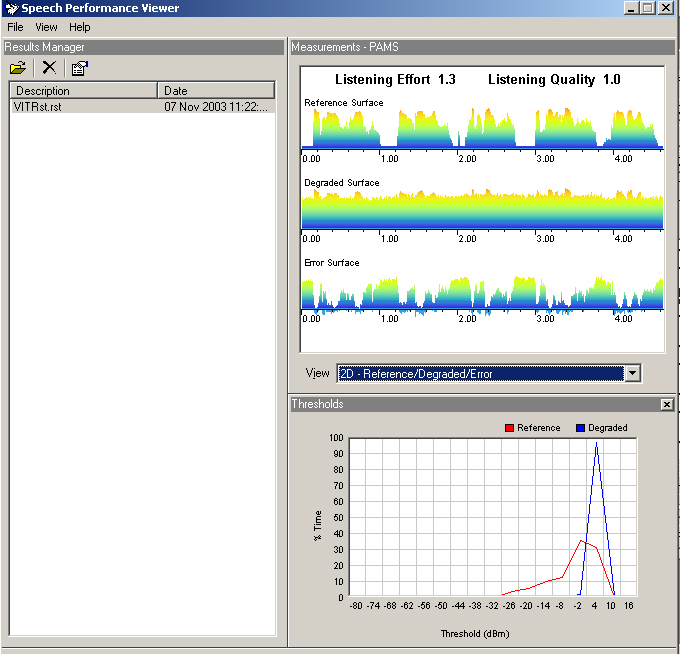
Task: Open results file with folder icon
Action: tap(18, 68)
